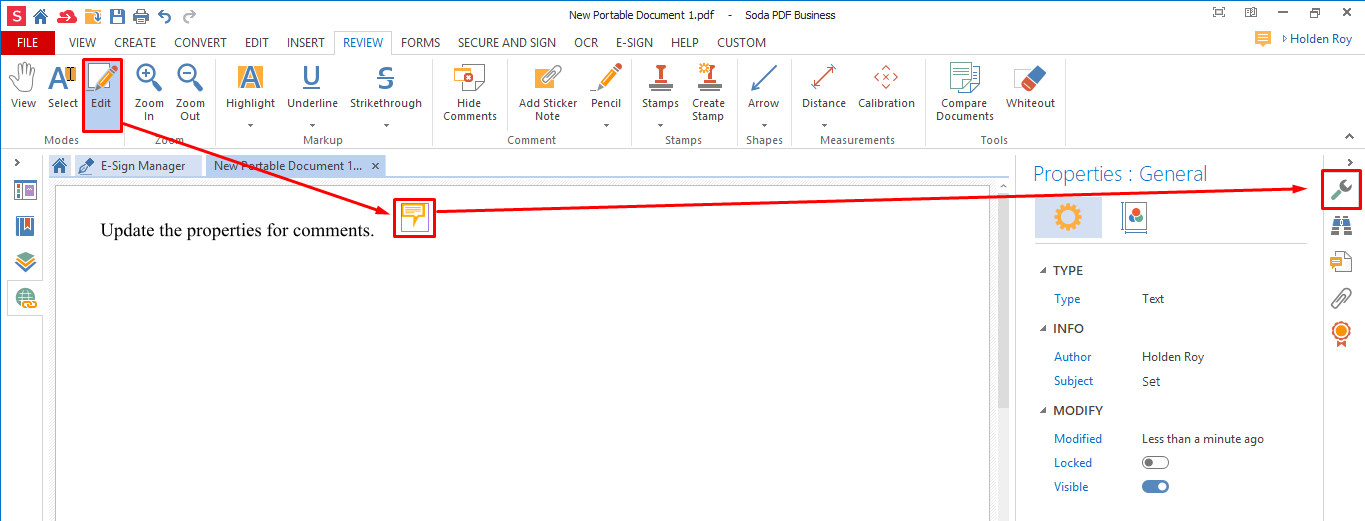Pick the Distance measurement tool
Image resolution: width=1365 pixels, height=521 pixels.
click(x=824, y=86)
